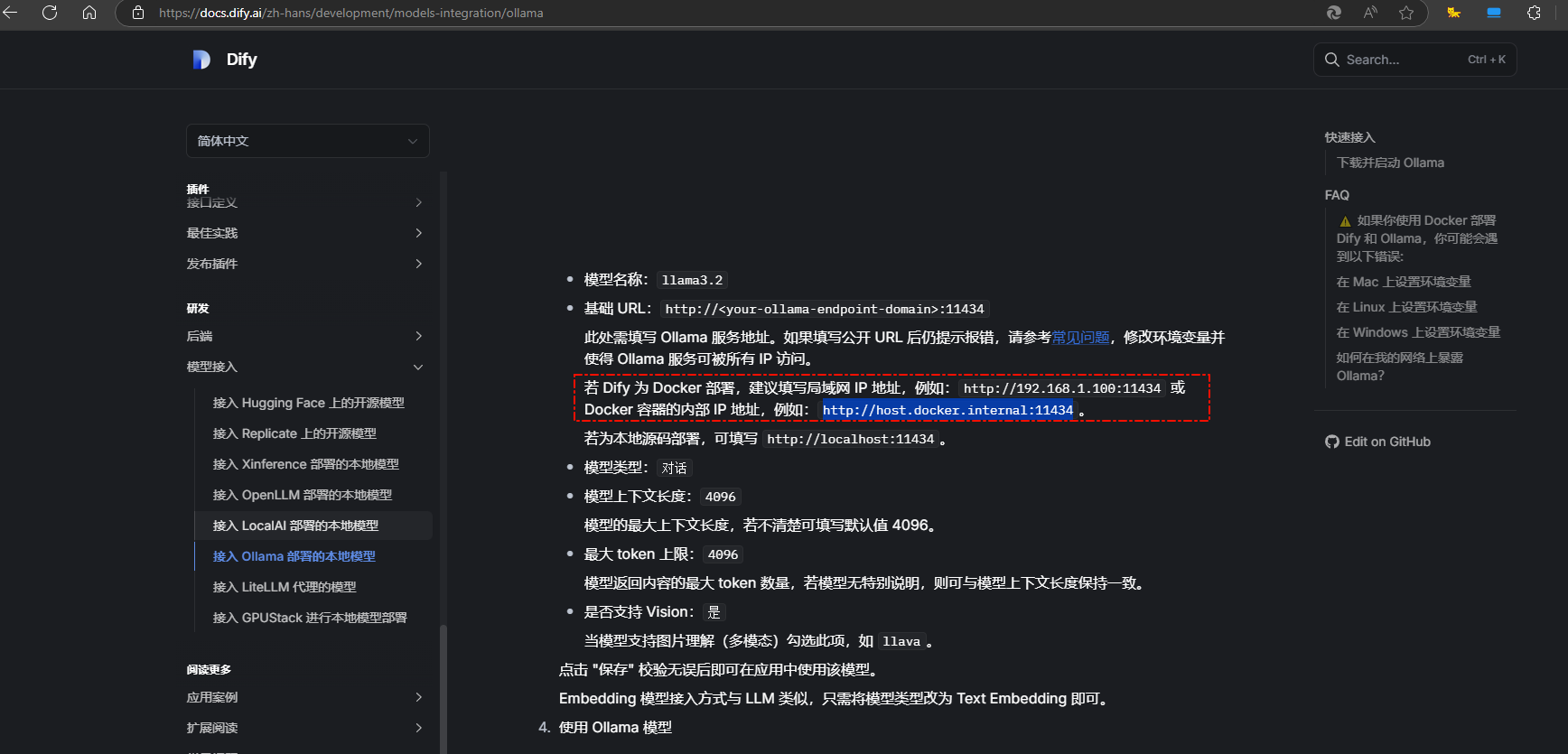This screenshot has width=1568, height=754.
Task: Follow the 常见问题 hyperlink
Action: click(1080, 337)
